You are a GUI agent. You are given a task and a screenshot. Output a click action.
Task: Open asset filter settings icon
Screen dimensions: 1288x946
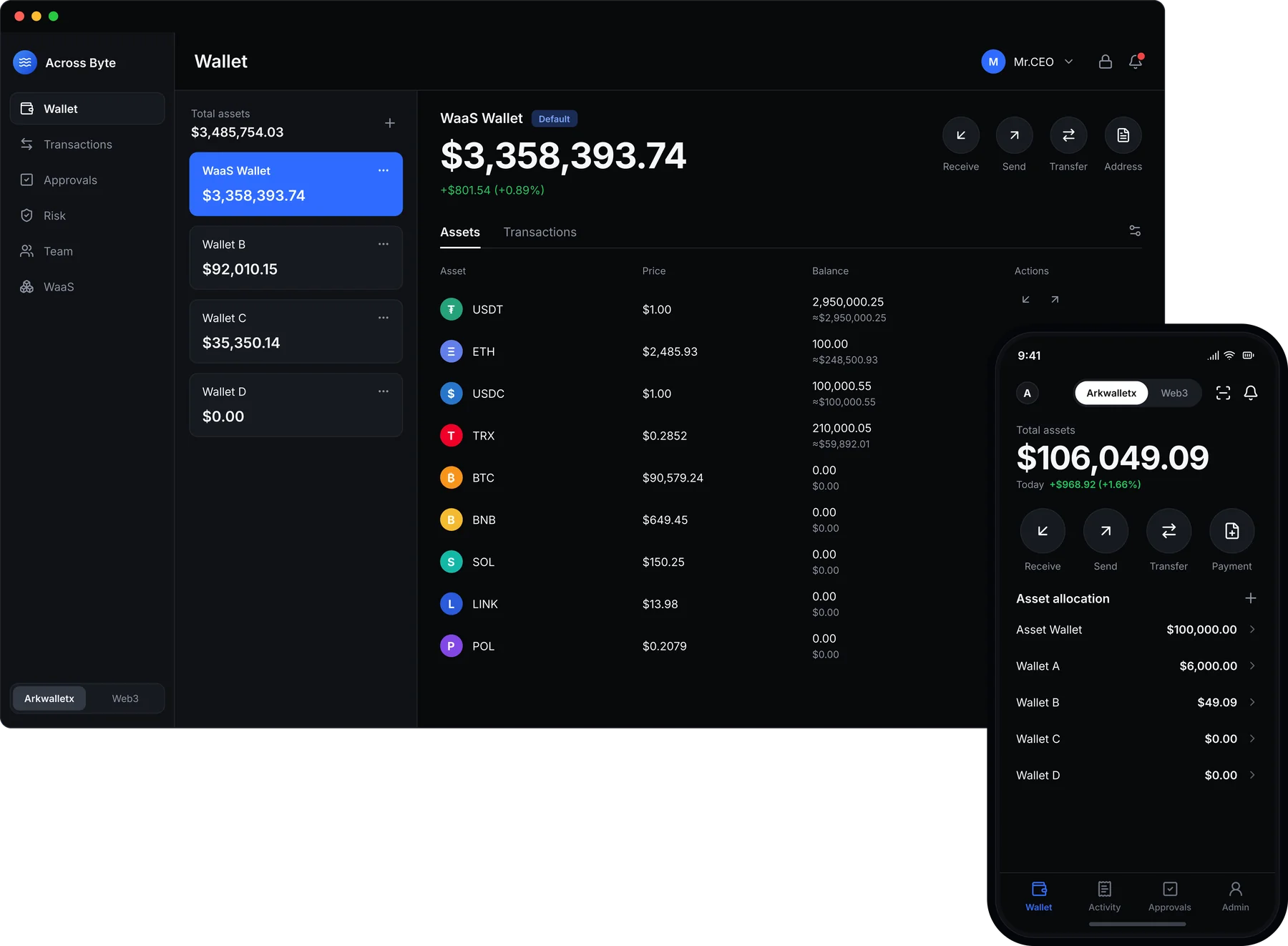(1135, 230)
